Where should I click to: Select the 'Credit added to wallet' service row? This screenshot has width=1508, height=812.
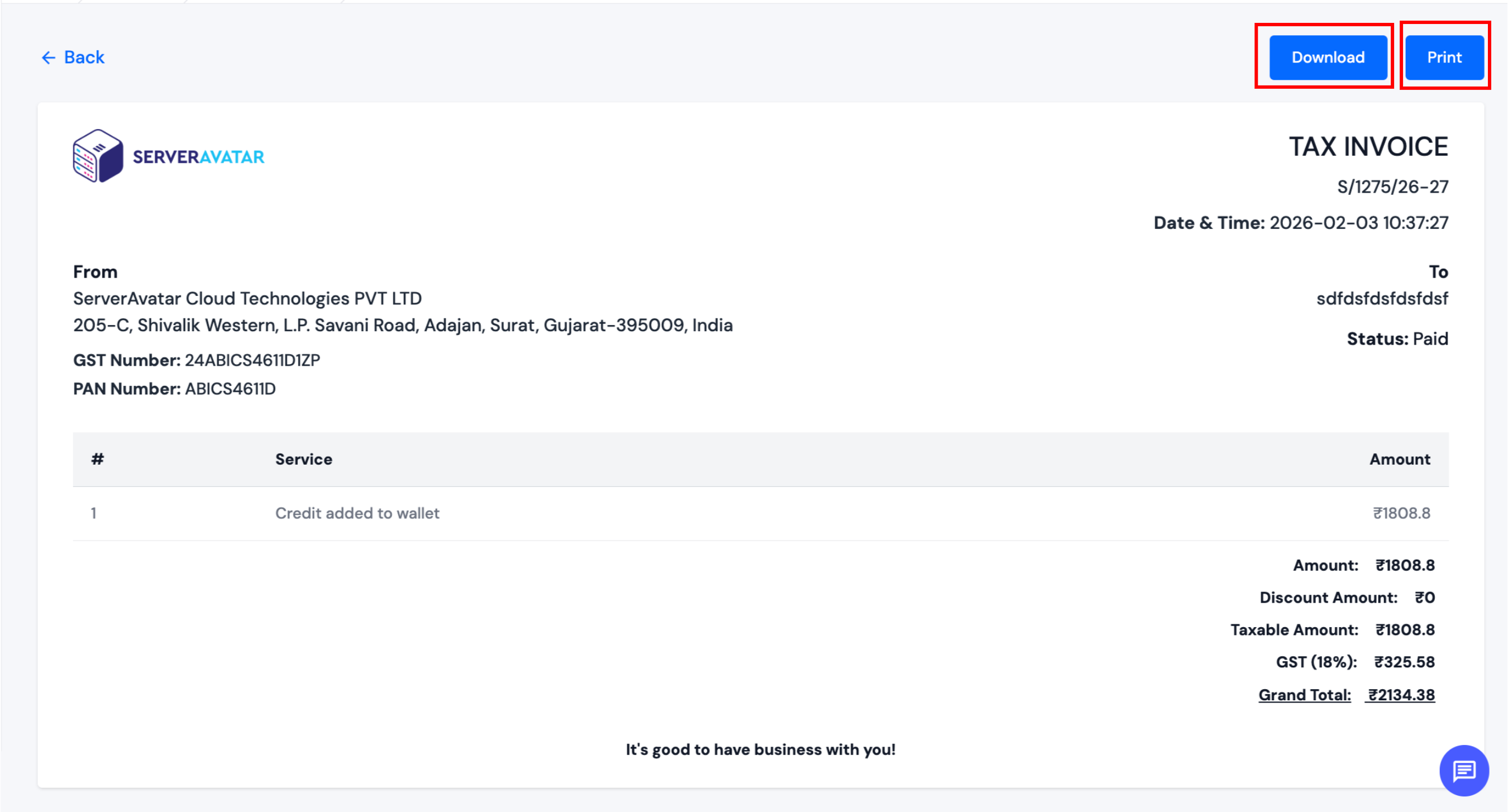pyautogui.click(x=357, y=513)
